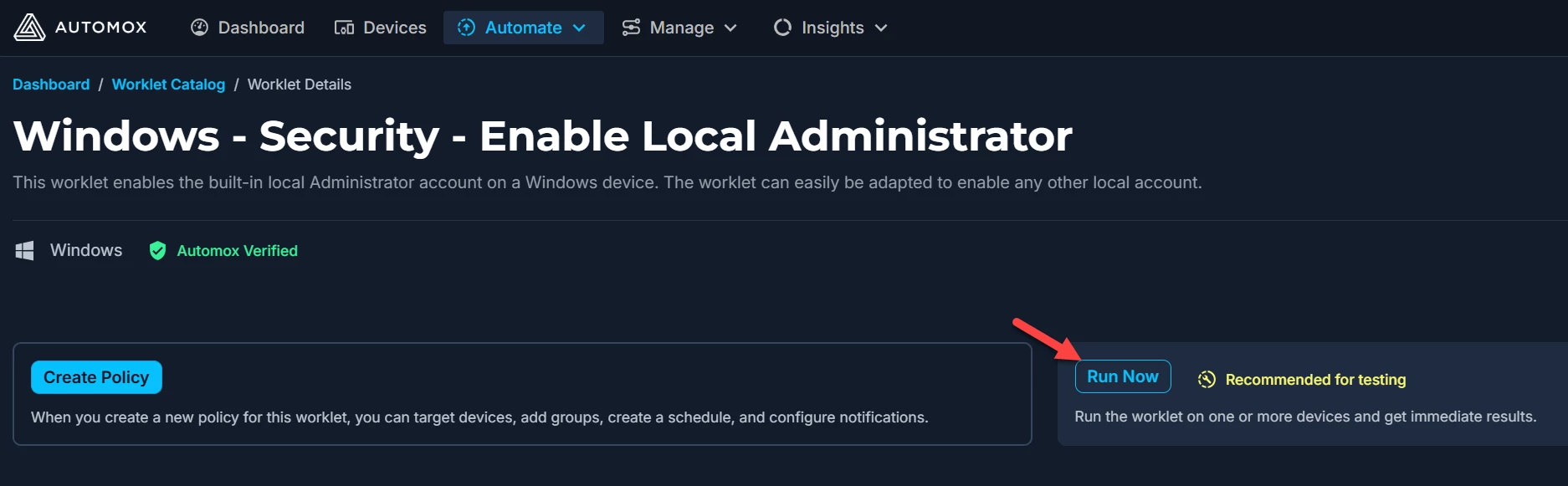The height and width of the screenshot is (486, 1568).
Task: Click the Automox Verified label
Action: coord(238,251)
